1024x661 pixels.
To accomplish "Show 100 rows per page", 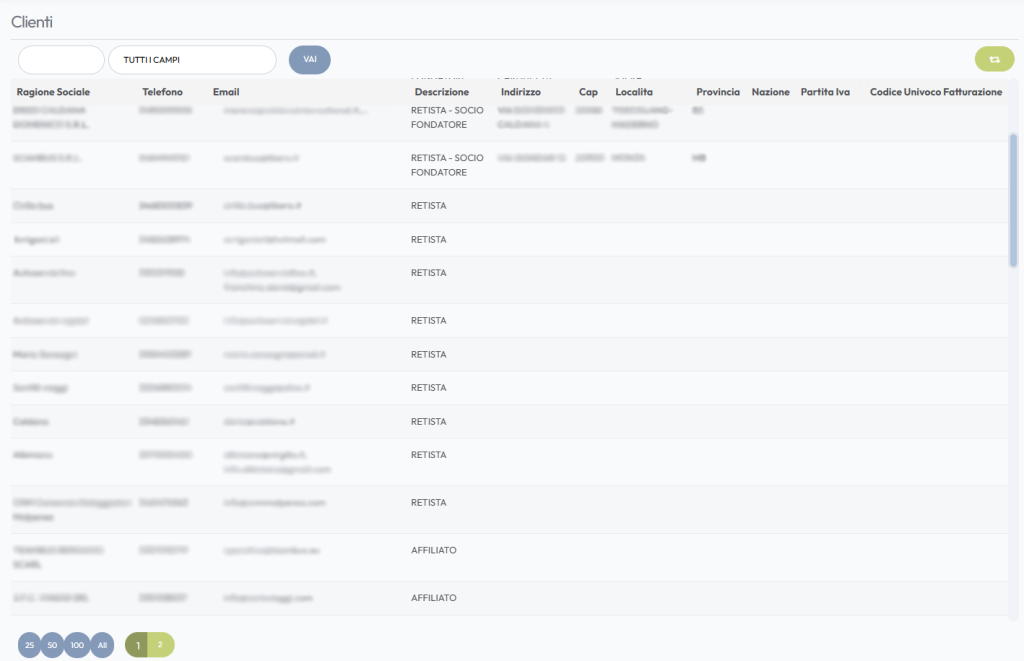I will [78, 646].
